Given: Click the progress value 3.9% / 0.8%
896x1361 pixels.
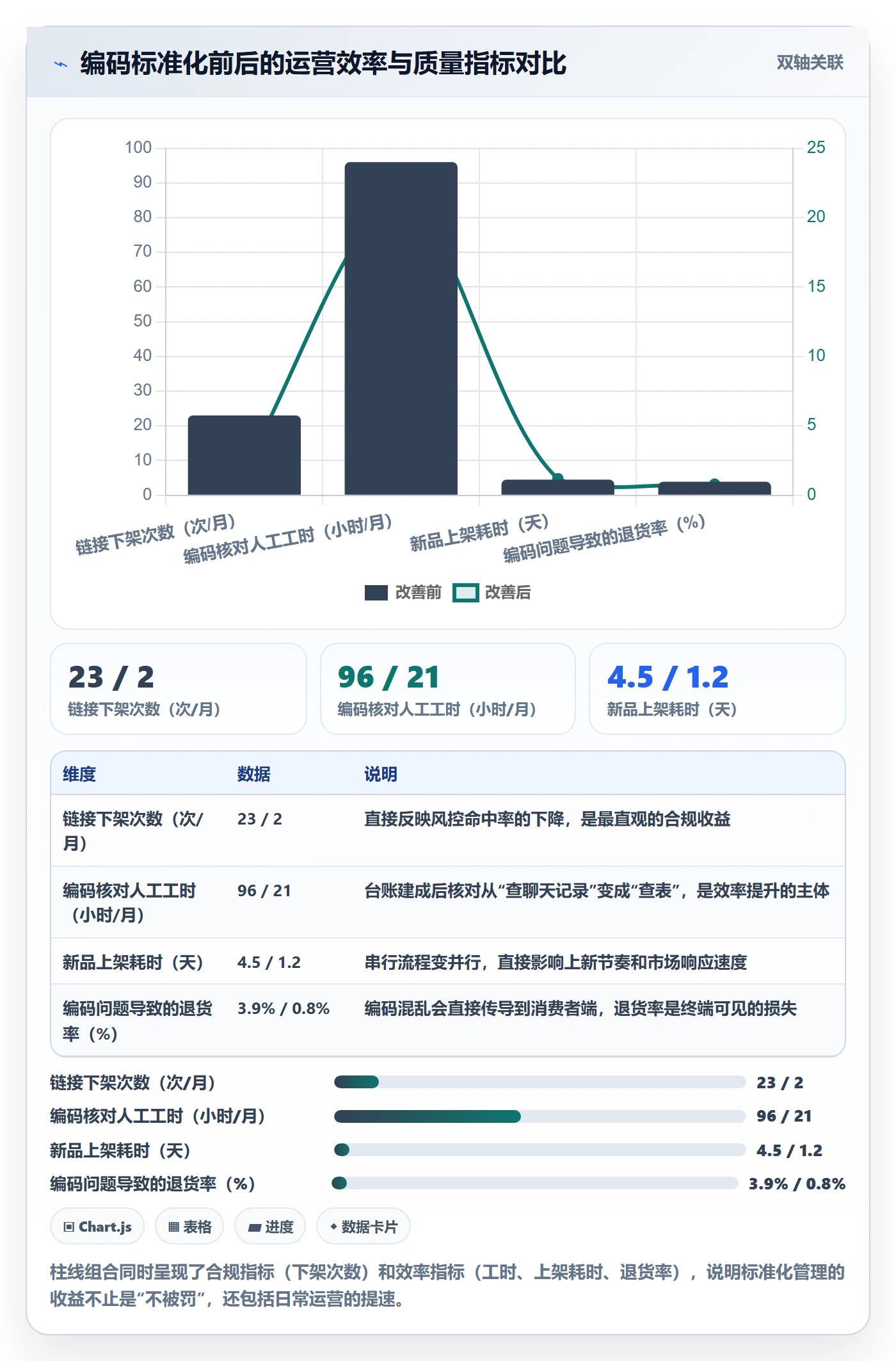Looking at the screenshot, I should (x=797, y=1184).
